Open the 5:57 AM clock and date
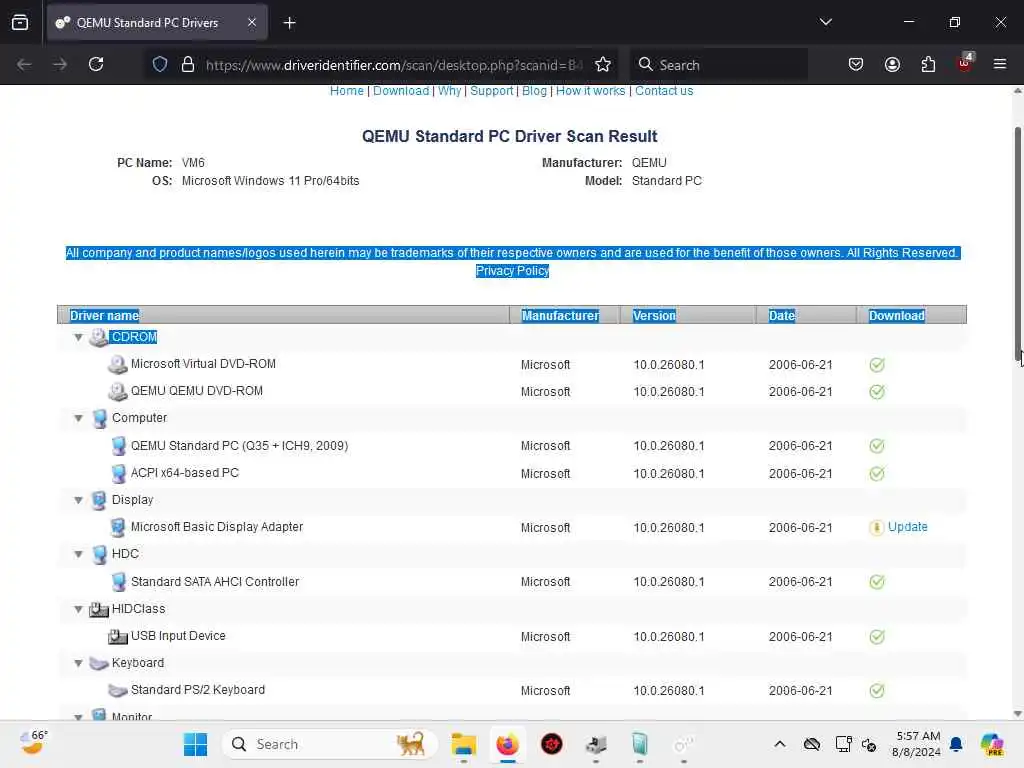This screenshot has width=1024, height=768. (x=916, y=744)
